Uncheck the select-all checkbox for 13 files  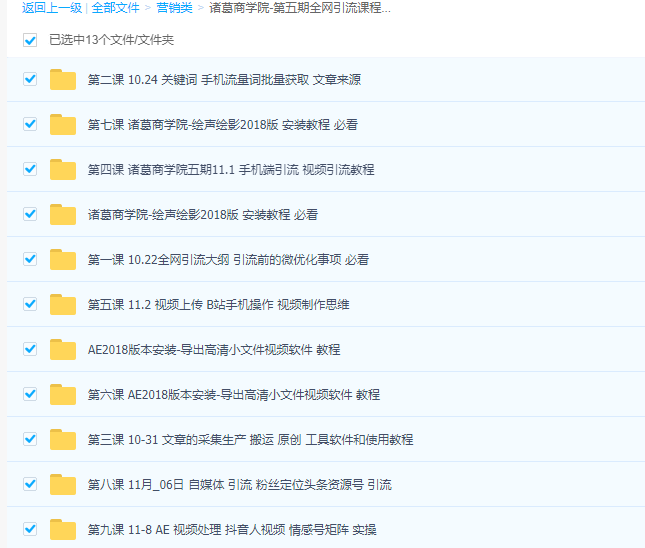(30, 40)
